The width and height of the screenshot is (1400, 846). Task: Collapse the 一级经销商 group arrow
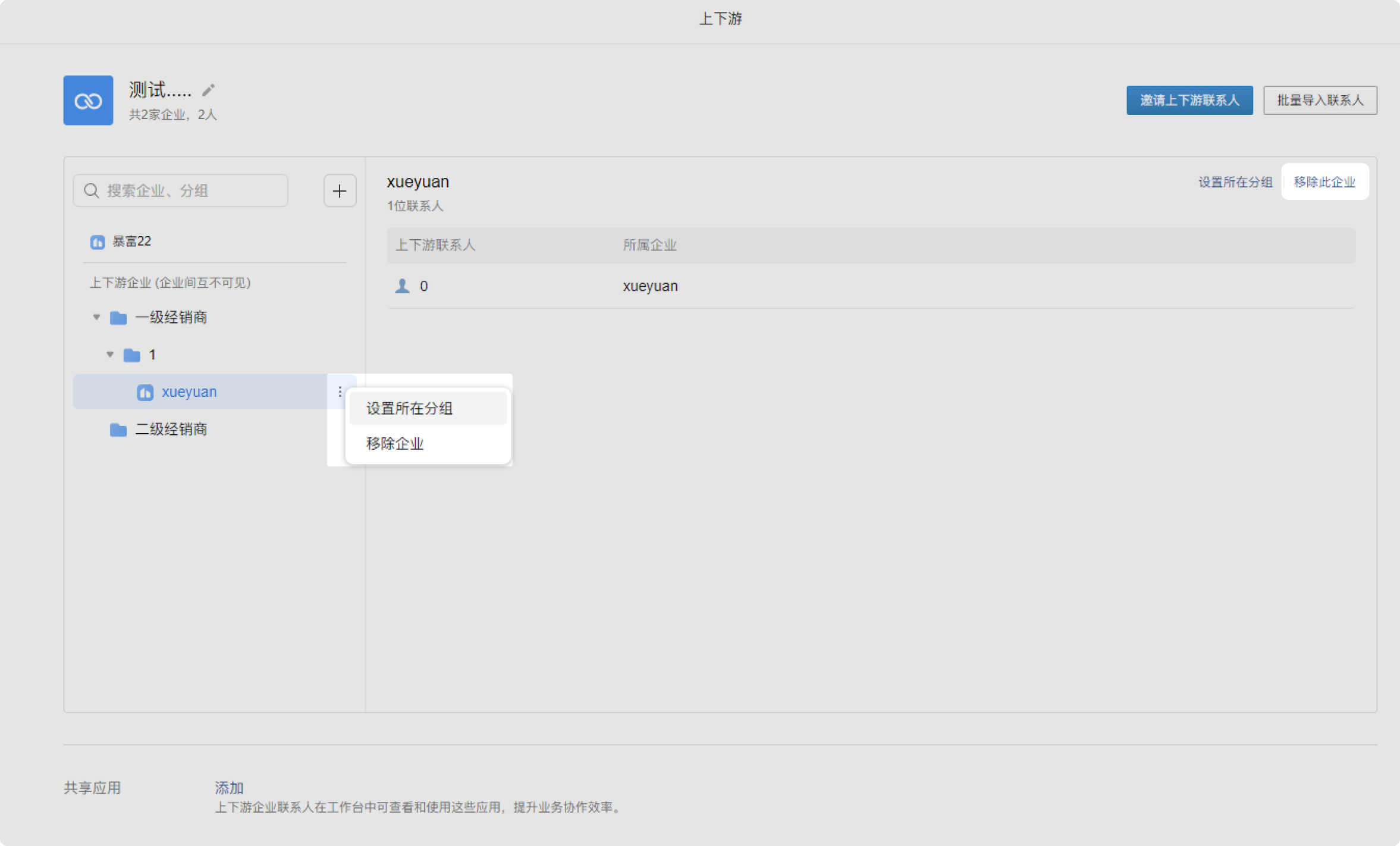click(x=96, y=317)
